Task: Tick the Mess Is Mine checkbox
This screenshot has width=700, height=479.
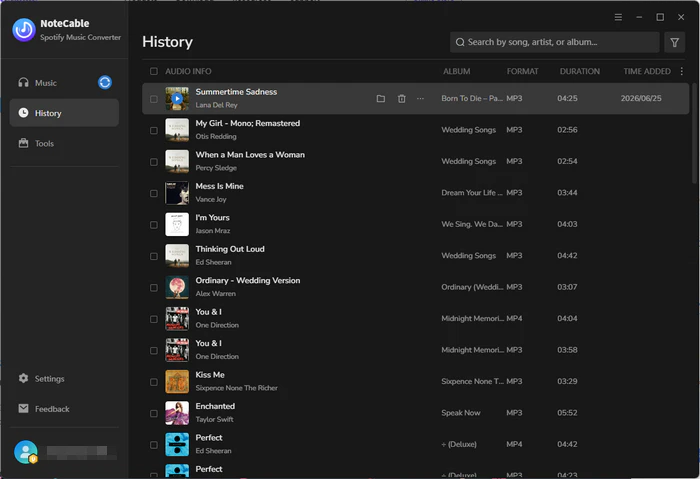Action: pos(154,193)
